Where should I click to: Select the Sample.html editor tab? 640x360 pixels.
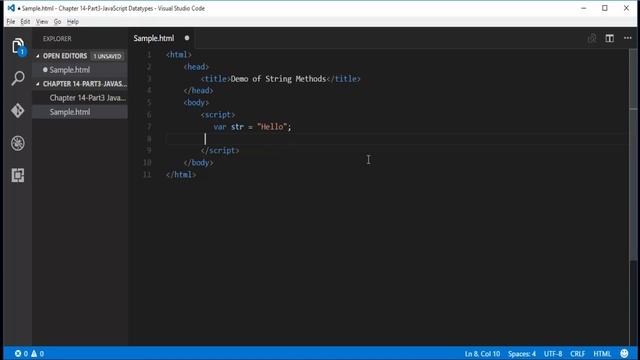coord(162,38)
